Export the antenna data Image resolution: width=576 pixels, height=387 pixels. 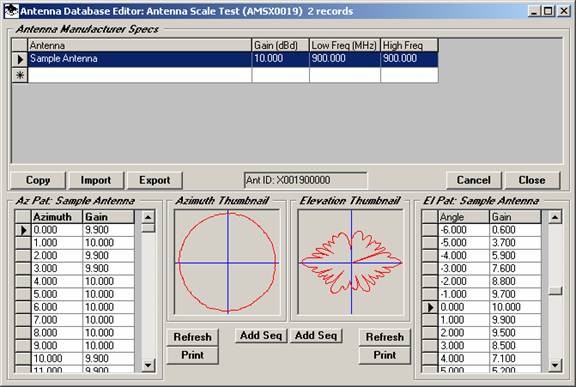coord(155,180)
